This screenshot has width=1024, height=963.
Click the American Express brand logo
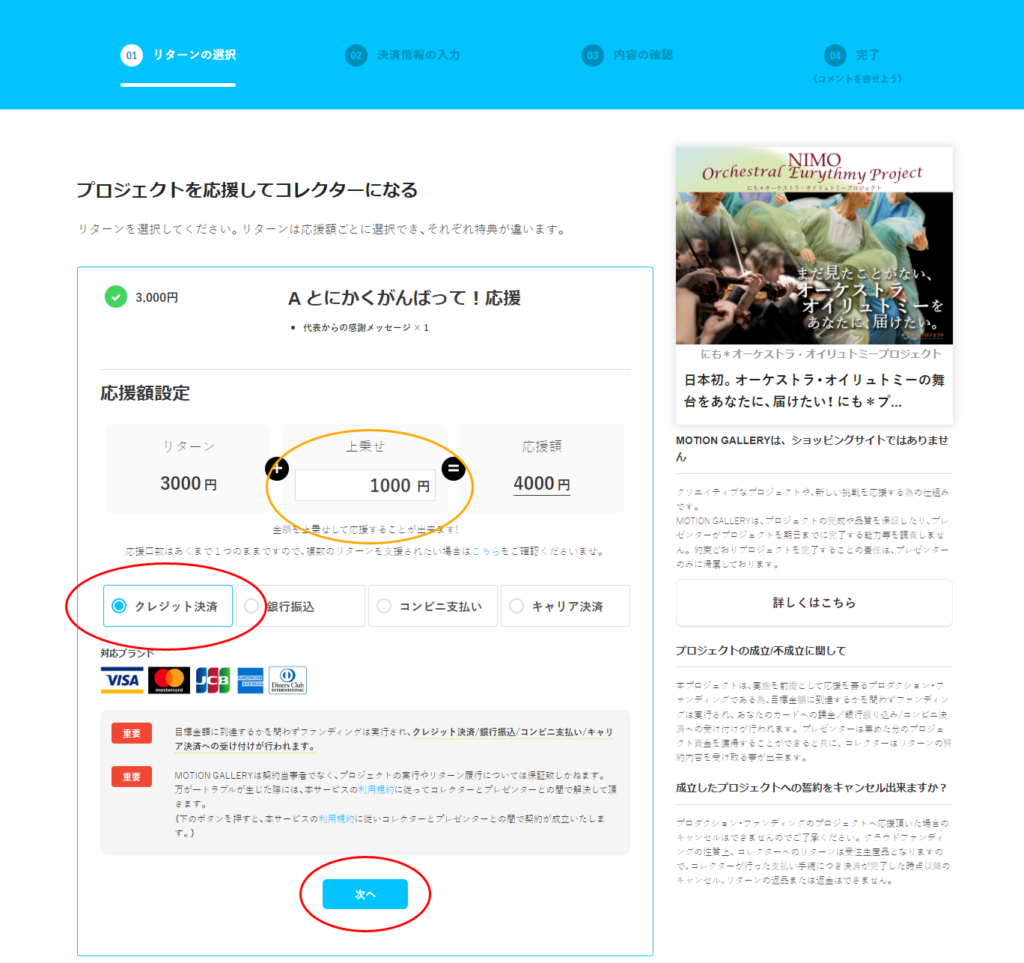250,680
